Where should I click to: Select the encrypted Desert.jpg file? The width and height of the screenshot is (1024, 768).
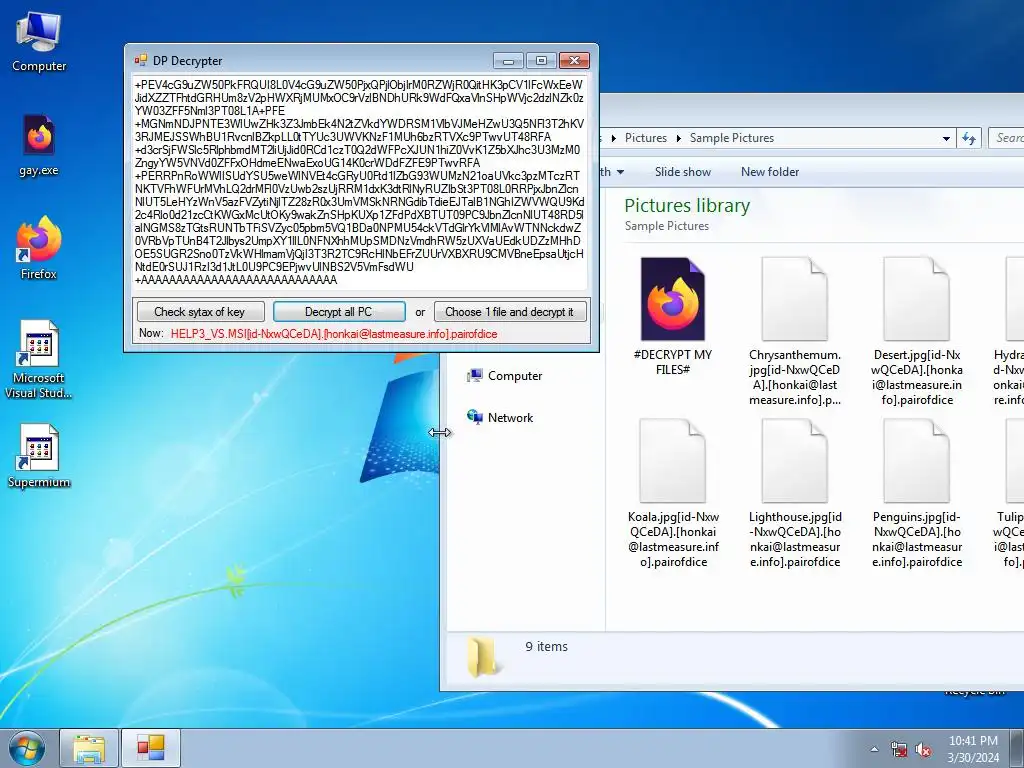pyautogui.click(x=916, y=332)
